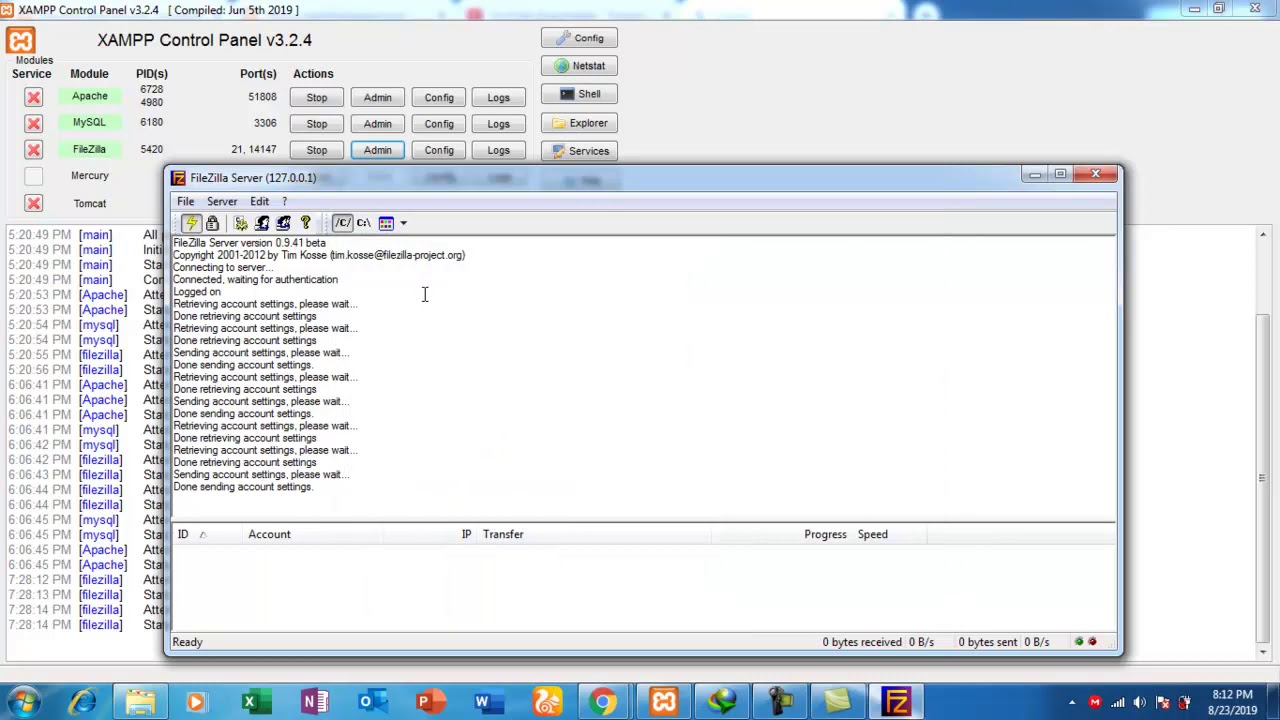Open OneNote from the taskbar
Screen dimensions: 1280x720
313,702
